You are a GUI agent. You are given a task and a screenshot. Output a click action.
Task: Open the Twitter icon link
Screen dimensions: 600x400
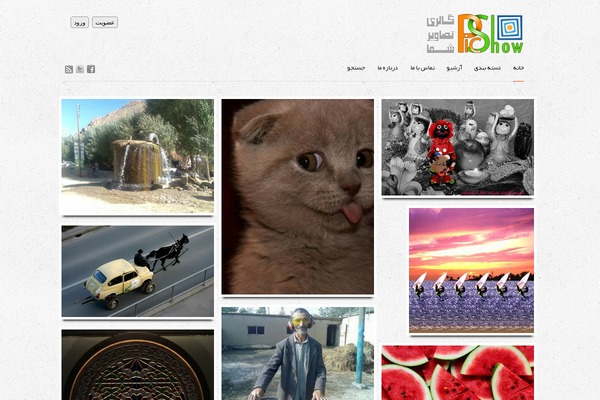(x=80, y=69)
